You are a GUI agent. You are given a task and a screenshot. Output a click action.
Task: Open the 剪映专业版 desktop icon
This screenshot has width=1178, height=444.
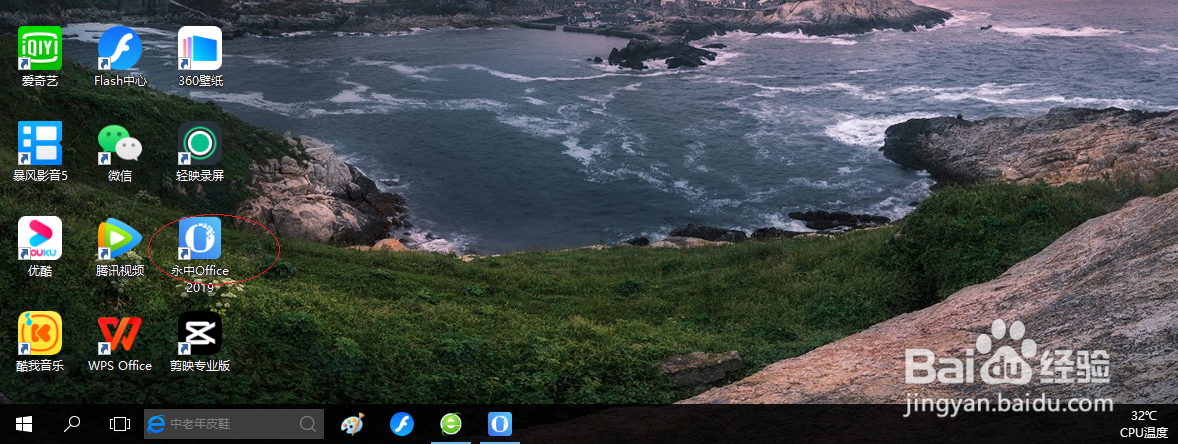tap(200, 343)
